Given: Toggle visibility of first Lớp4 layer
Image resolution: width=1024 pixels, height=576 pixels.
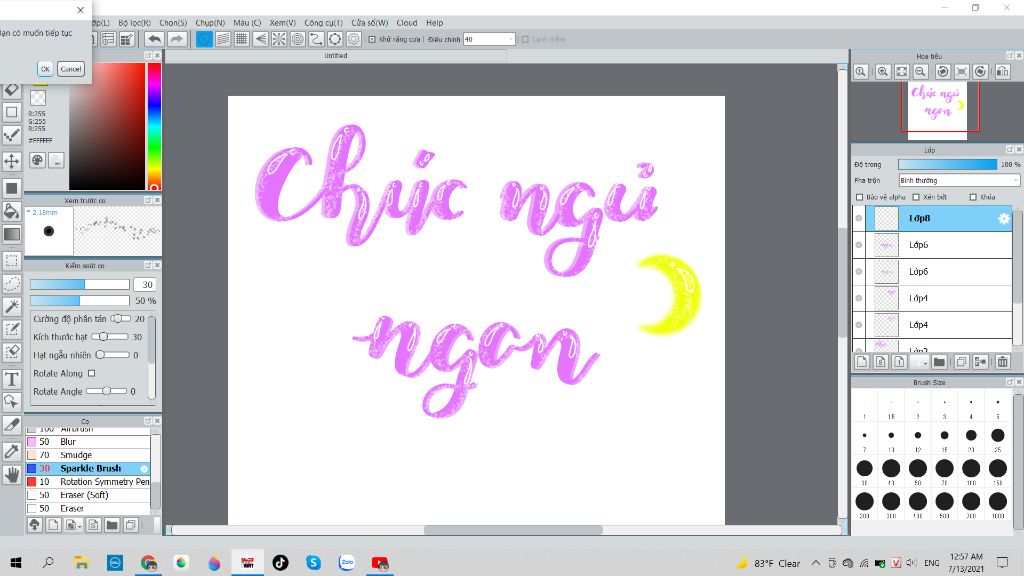Looking at the screenshot, I should [859, 298].
